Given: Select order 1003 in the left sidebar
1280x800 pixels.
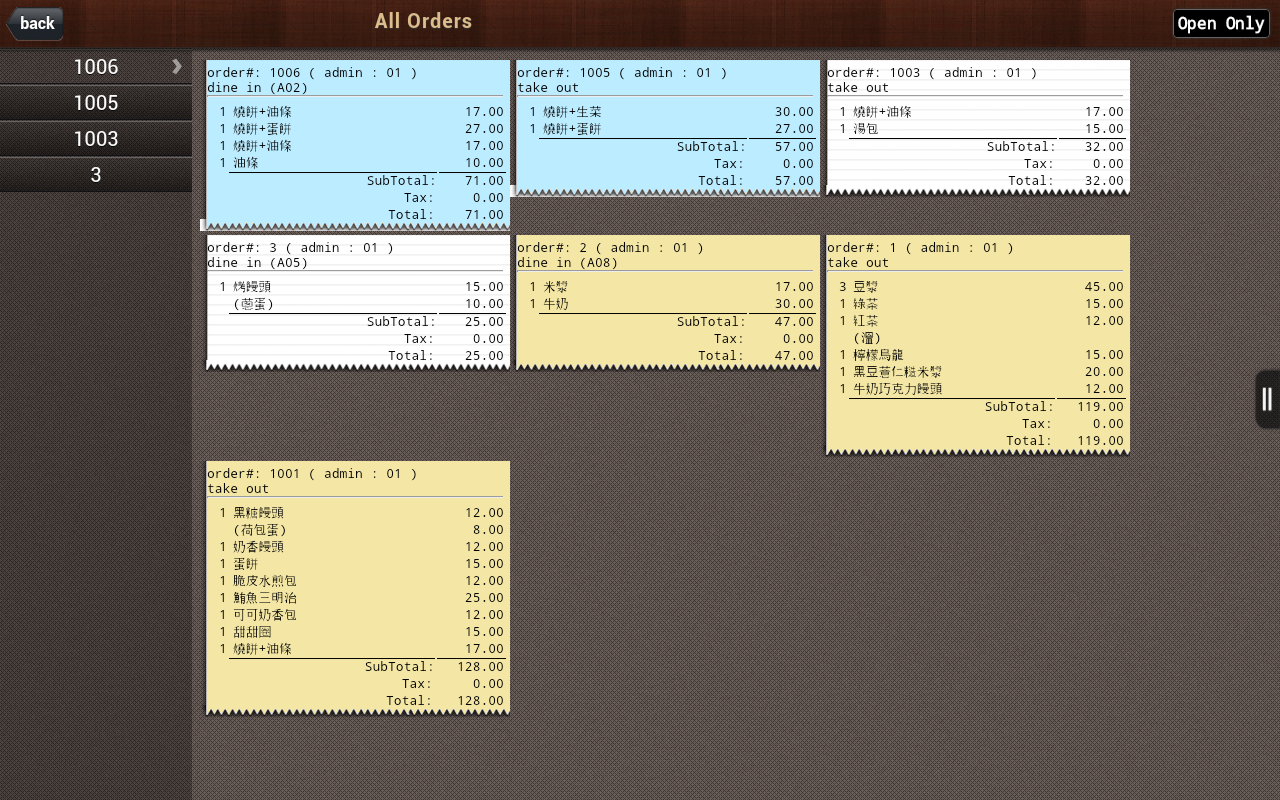Looking at the screenshot, I should tap(96, 138).
